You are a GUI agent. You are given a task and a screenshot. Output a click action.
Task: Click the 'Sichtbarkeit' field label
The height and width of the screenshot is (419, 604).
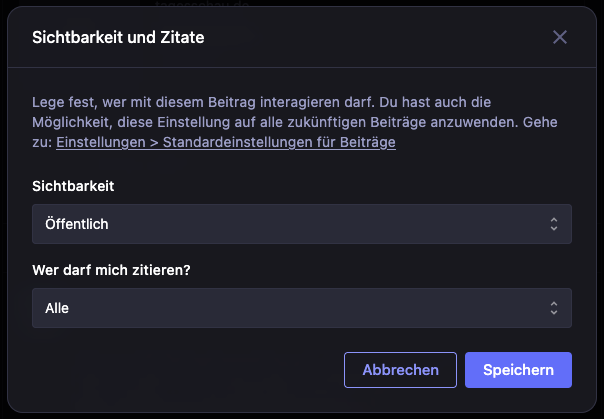71,186
